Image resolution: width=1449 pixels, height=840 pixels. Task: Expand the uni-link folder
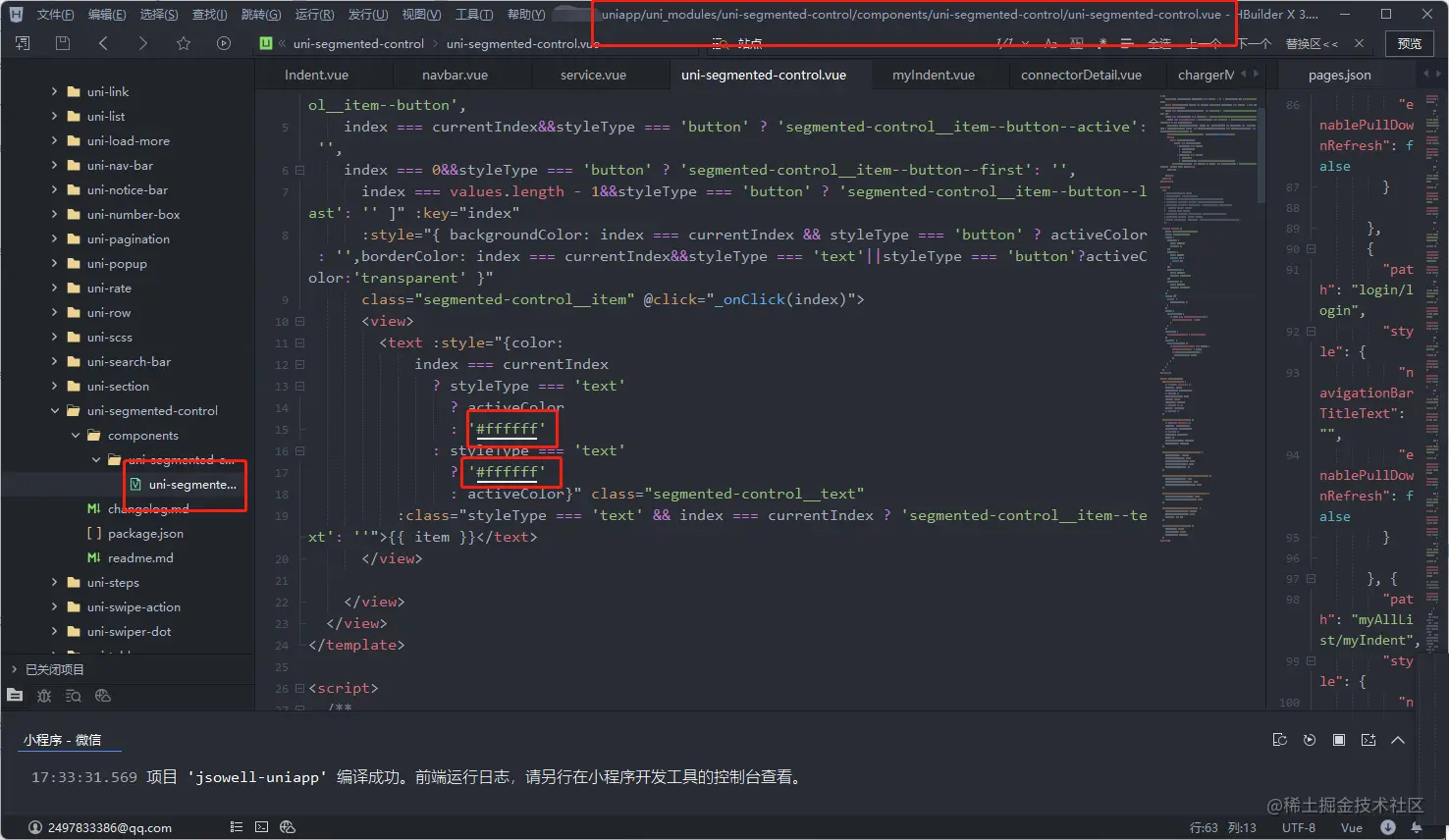click(54, 91)
